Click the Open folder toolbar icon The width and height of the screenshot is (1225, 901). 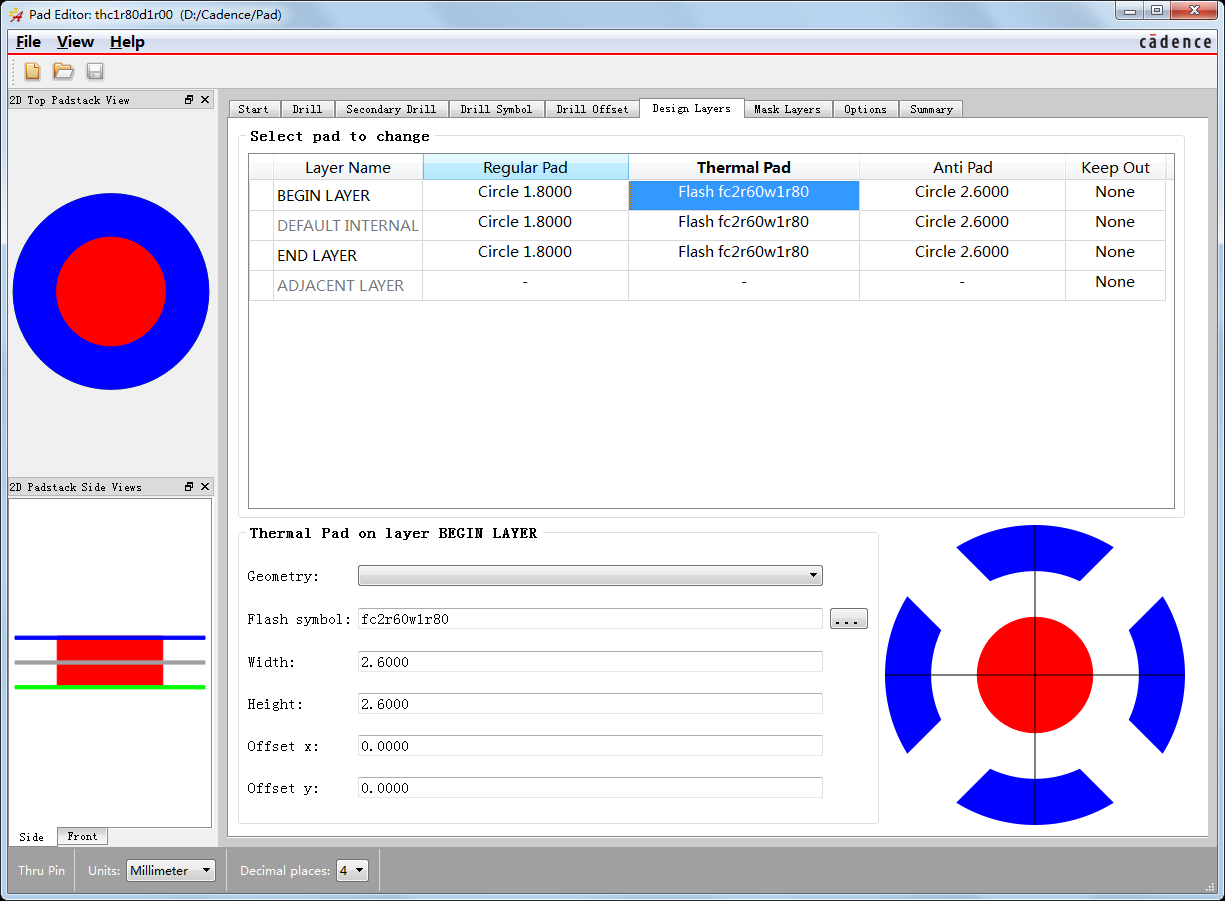click(64, 71)
